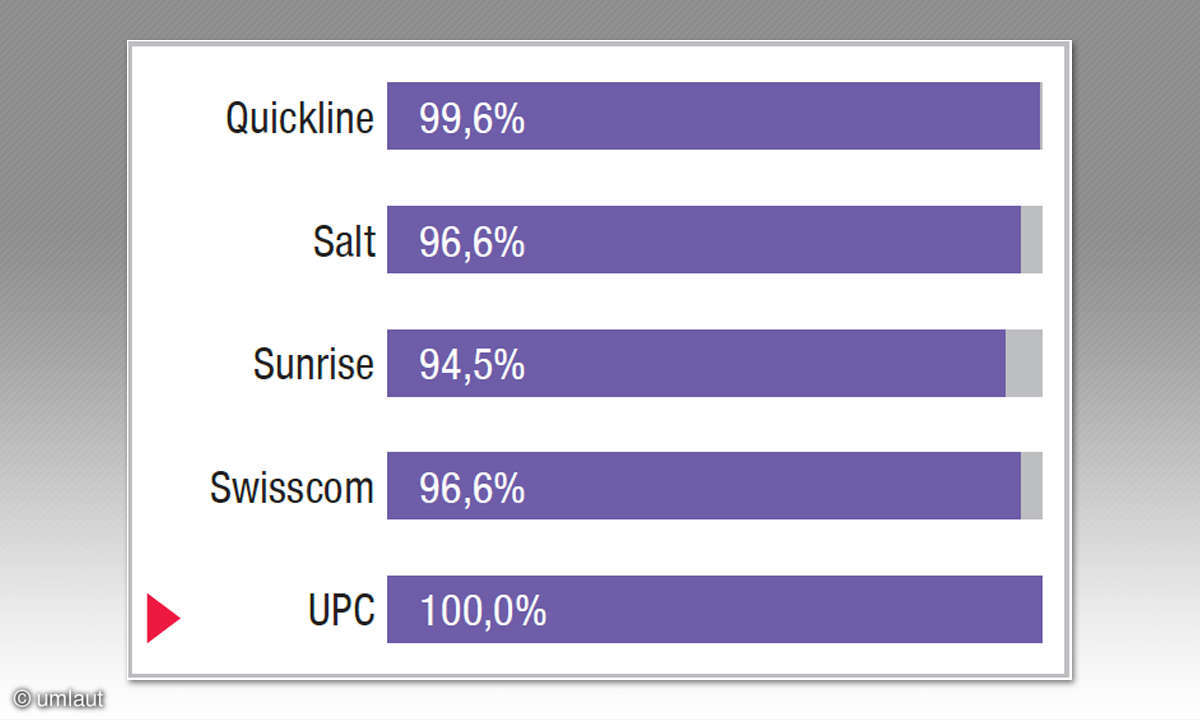Select the Sunrise label

313,365
